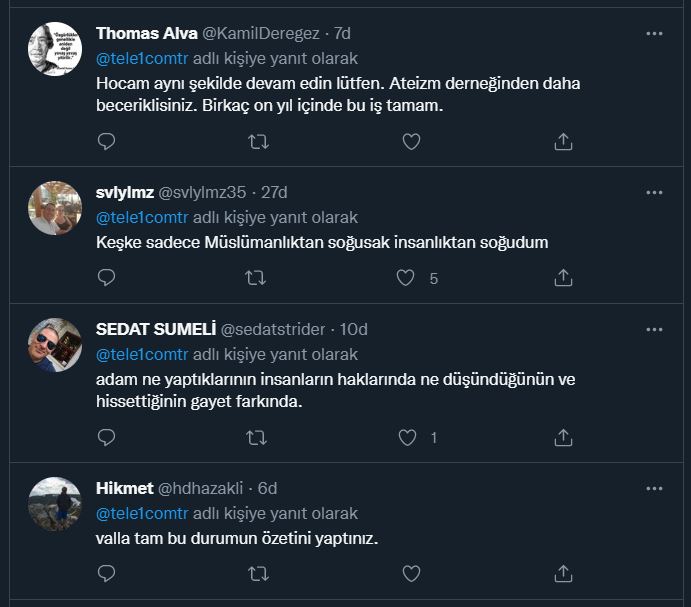
Task: Open more options on SEDAT SUMELİ's tweet
Action: [x=654, y=329]
